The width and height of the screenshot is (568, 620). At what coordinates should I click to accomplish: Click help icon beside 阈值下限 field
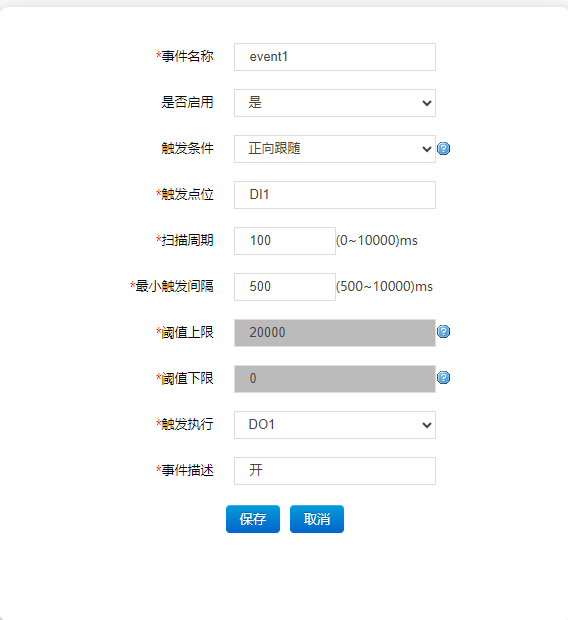(443, 378)
